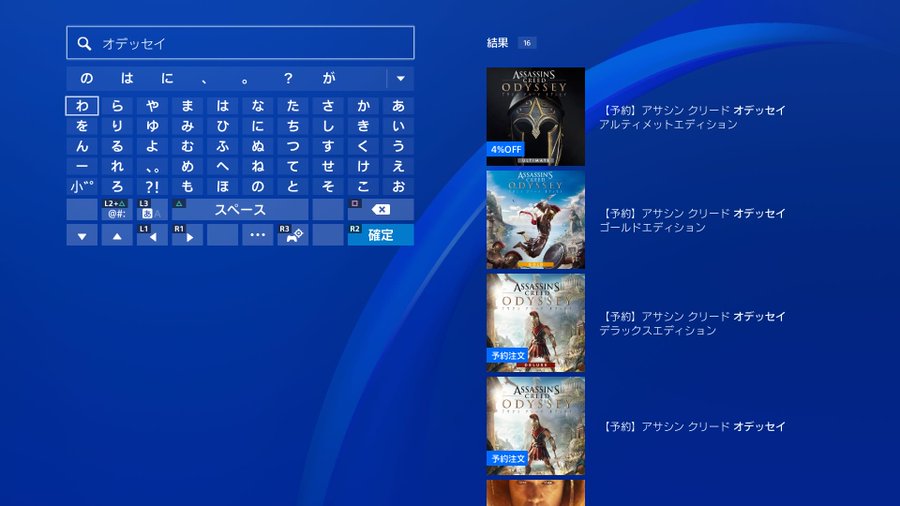Open the Deluxe Edition cover thumbnail
Screen dimensions: 900x506
tap(536, 323)
